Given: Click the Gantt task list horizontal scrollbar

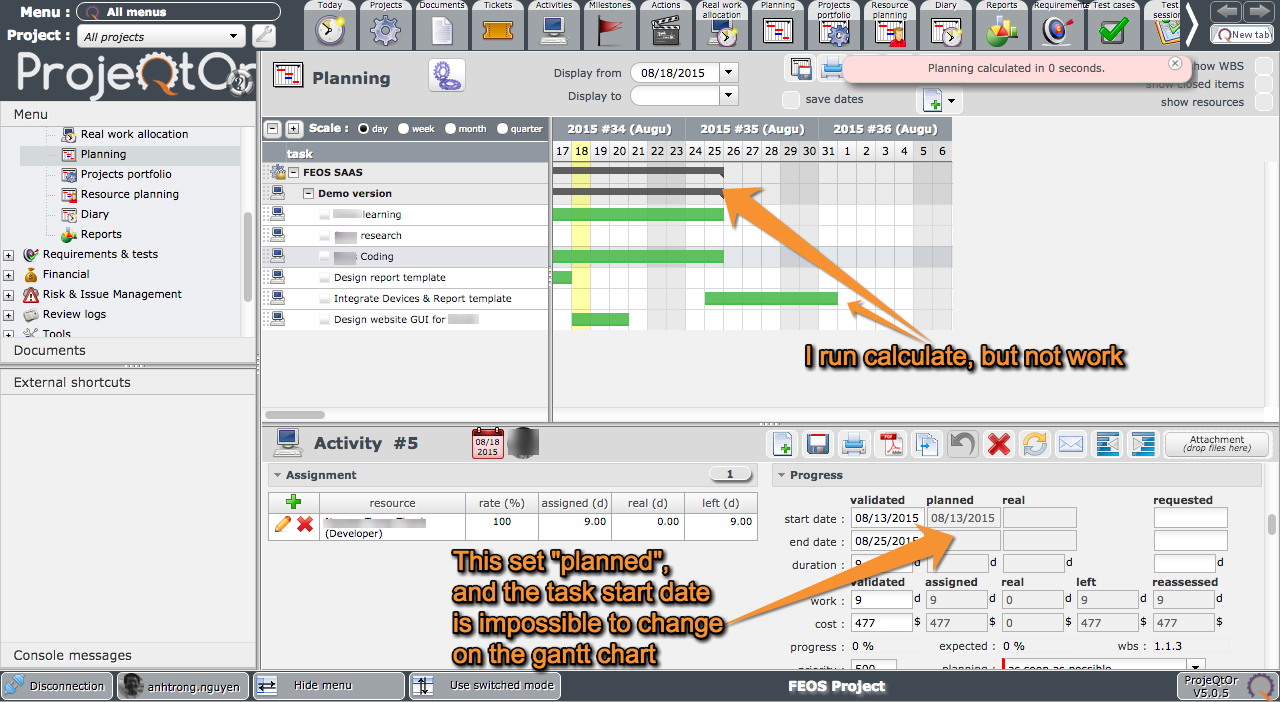Looking at the screenshot, I should pos(294,414).
